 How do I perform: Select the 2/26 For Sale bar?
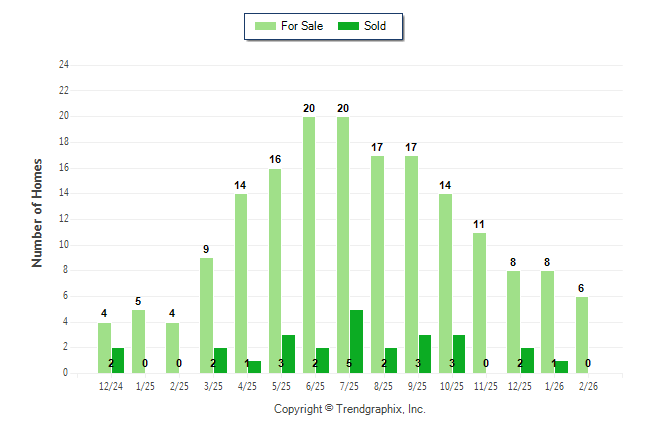point(582,334)
